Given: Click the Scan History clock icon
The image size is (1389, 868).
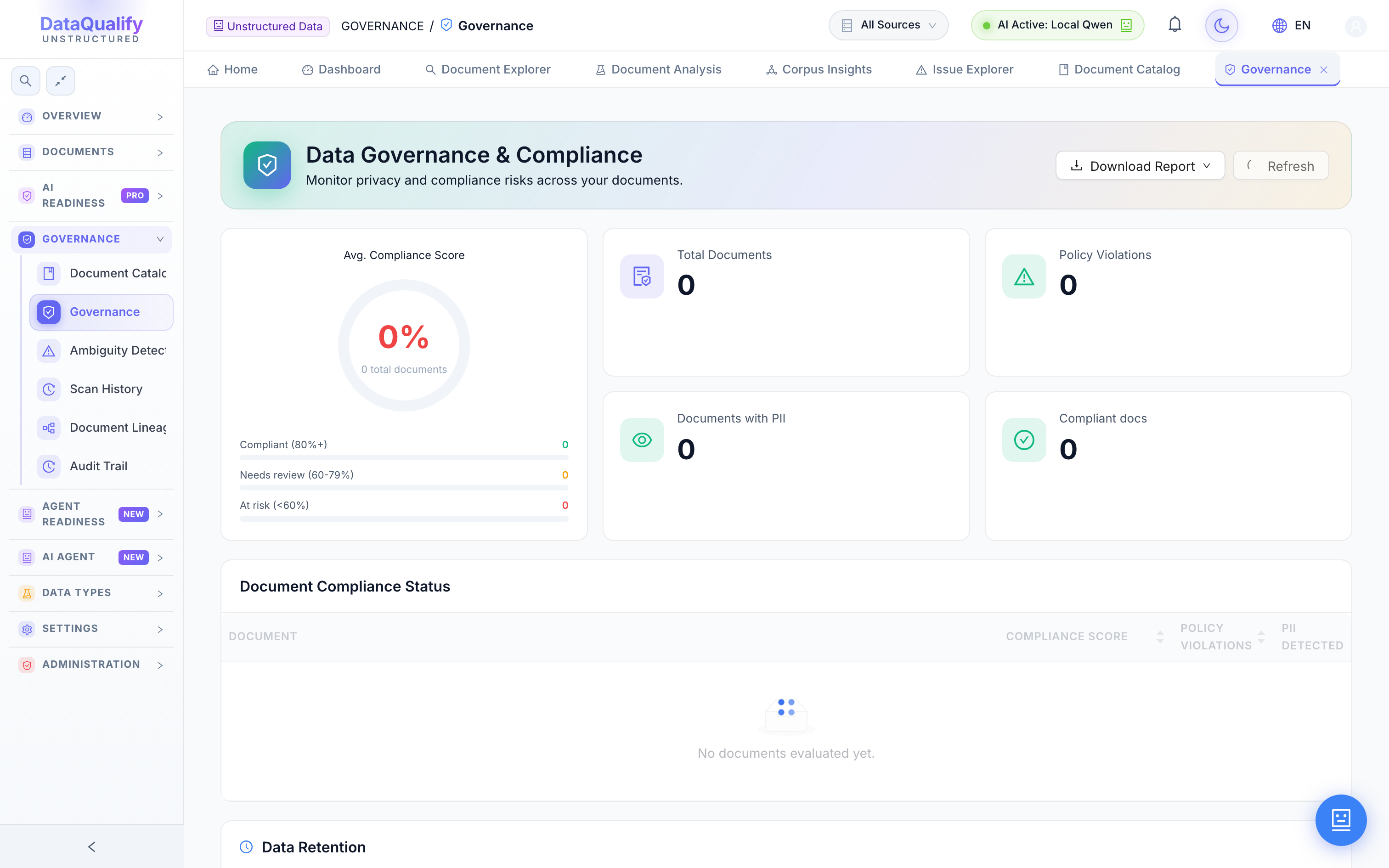Looking at the screenshot, I should pos(49,389).
